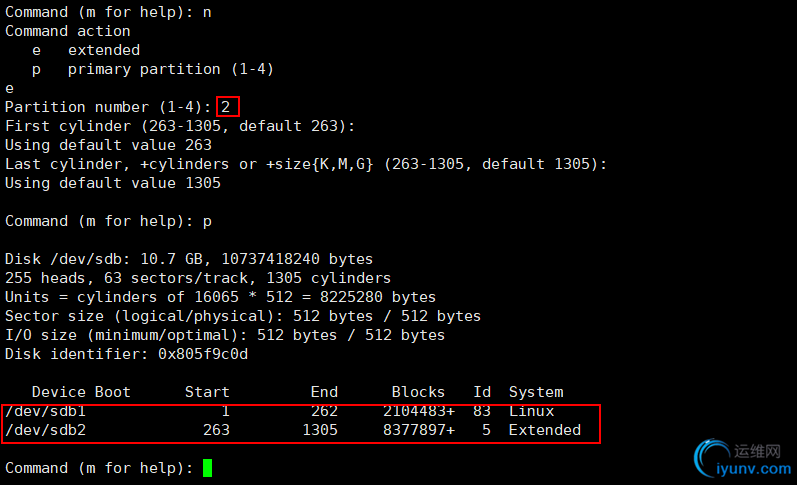The width and height of the screenshot is (797, 485).
Task: Click the "255 heads, 63 sectors/track" line
Action: point(198,278)
